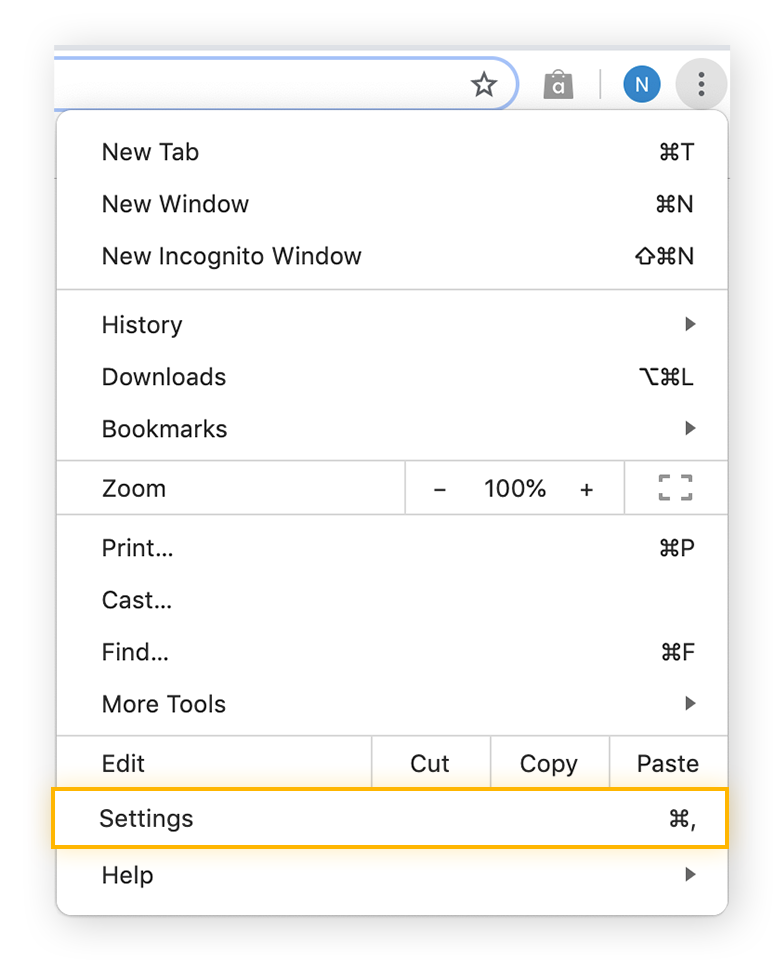Open the Find... menu entry

(x=134, y=652)
